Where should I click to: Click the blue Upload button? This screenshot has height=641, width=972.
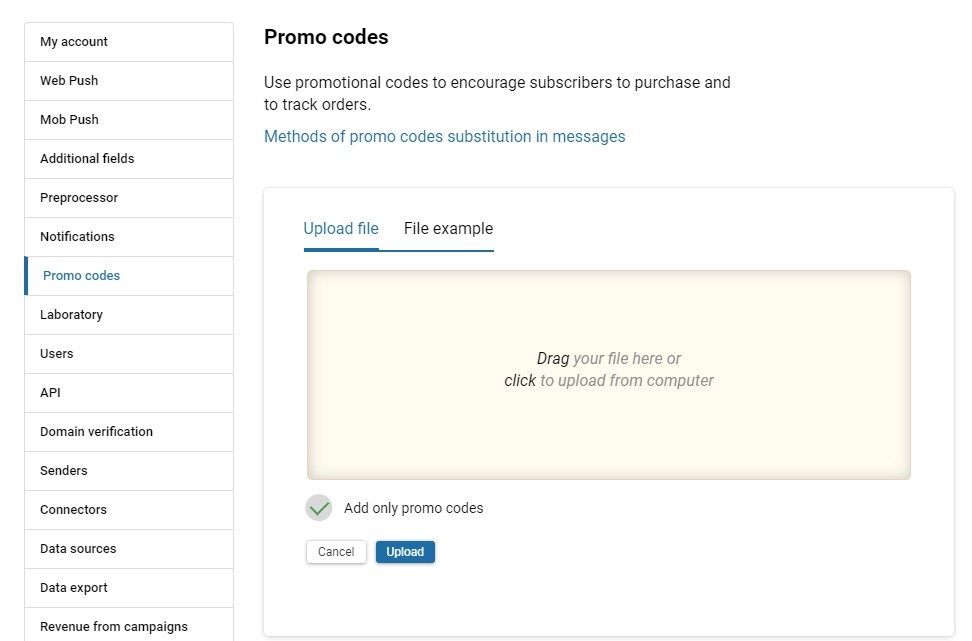pos(405,552)
